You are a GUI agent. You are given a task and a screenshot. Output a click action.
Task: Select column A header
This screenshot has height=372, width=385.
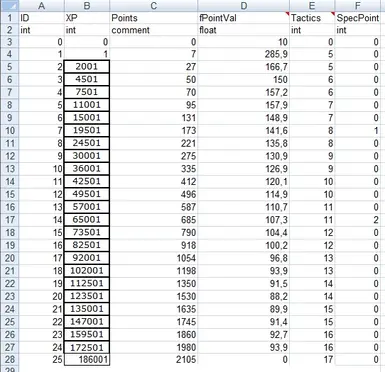coord(41,6)
